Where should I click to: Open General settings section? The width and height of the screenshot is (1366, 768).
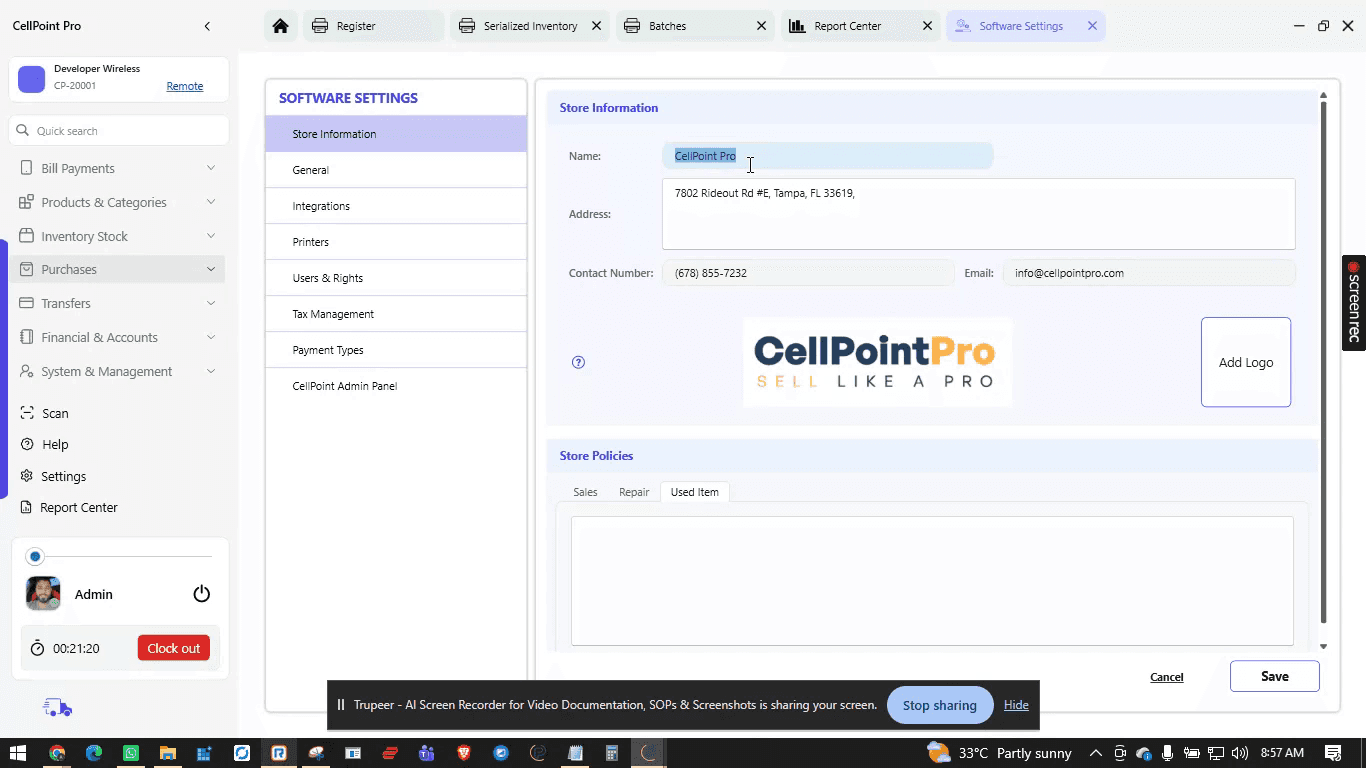pyautogui.click(x=396, y=170)
